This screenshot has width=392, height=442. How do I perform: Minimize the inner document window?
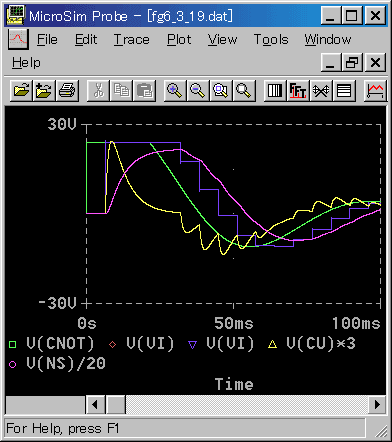[x=331, y=63]
